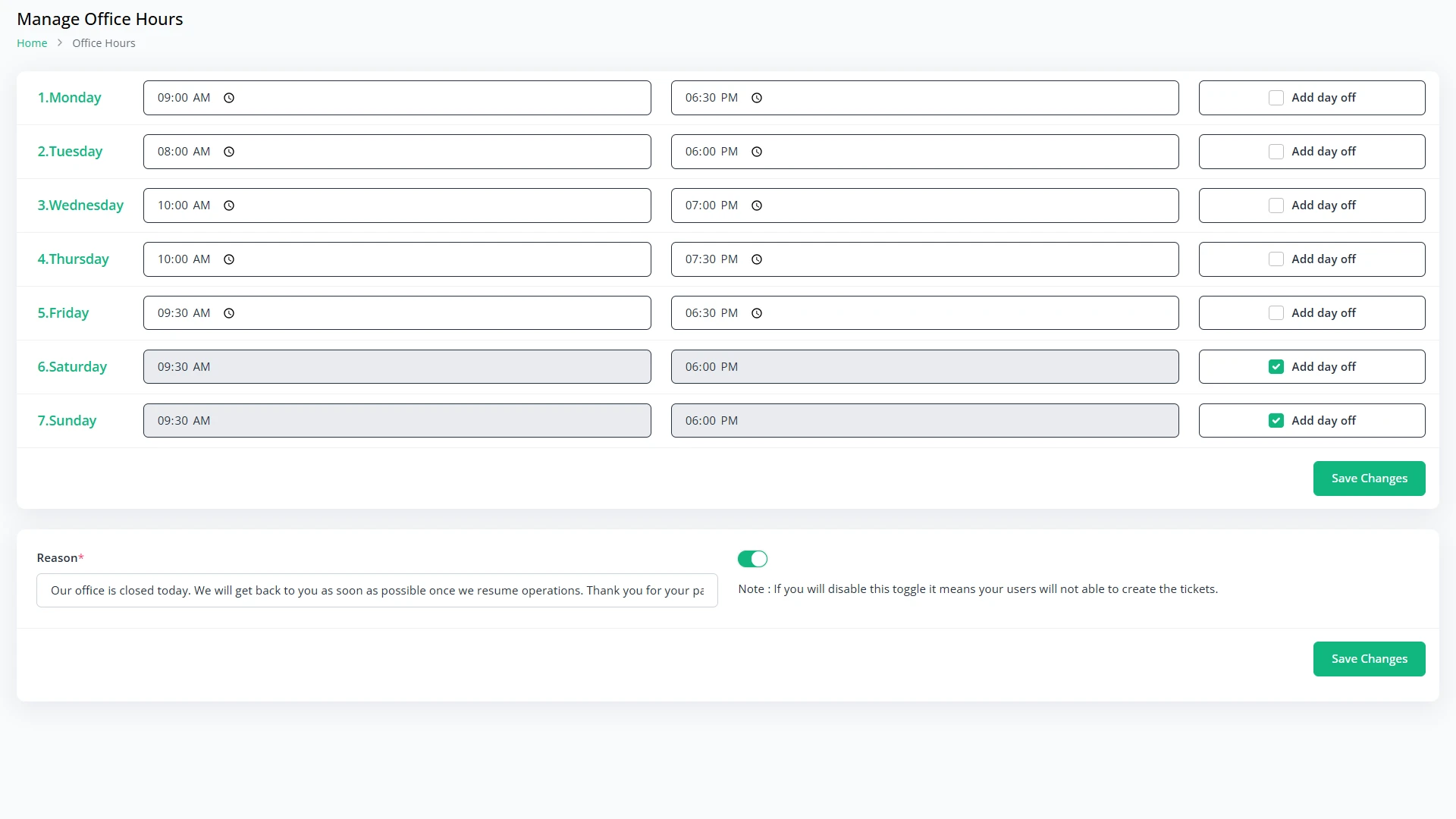Click the note about disabling the toggle

977,589
